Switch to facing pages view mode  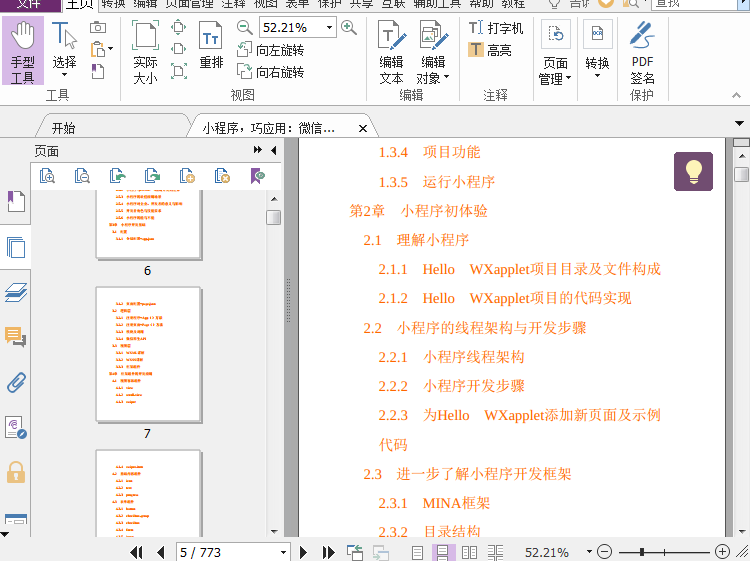(x=469, y=553)
